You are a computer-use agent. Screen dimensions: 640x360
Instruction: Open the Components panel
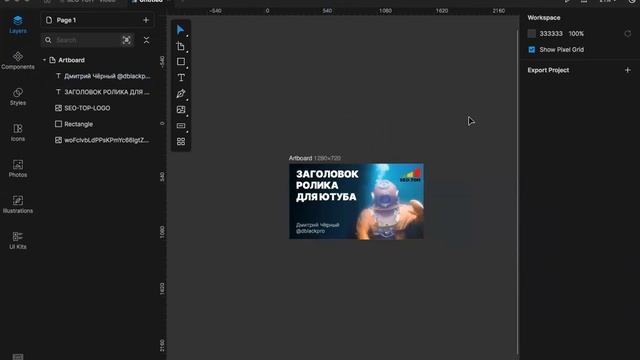tap(18, 60)
